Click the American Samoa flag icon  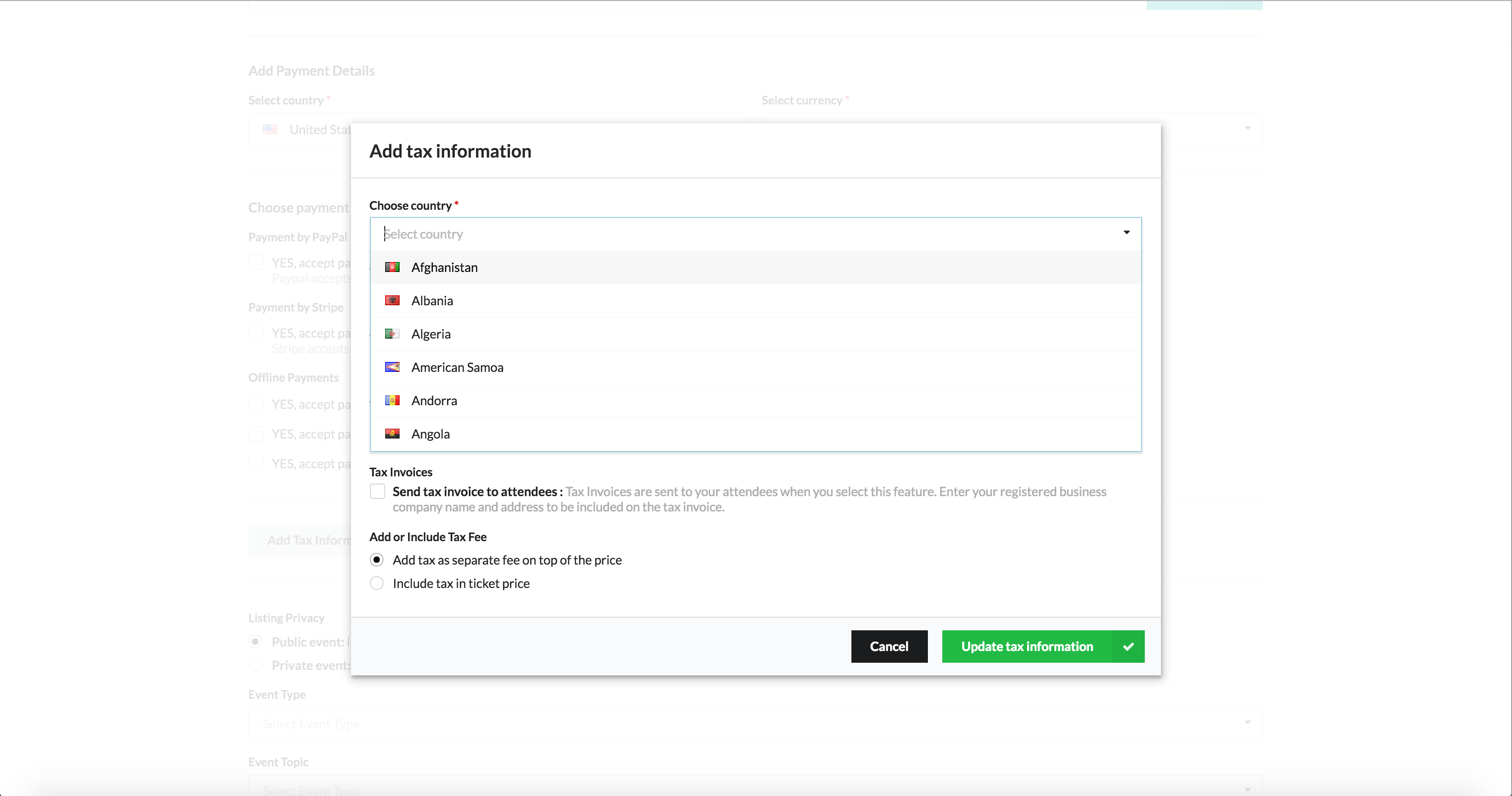[x=392, y=367]
